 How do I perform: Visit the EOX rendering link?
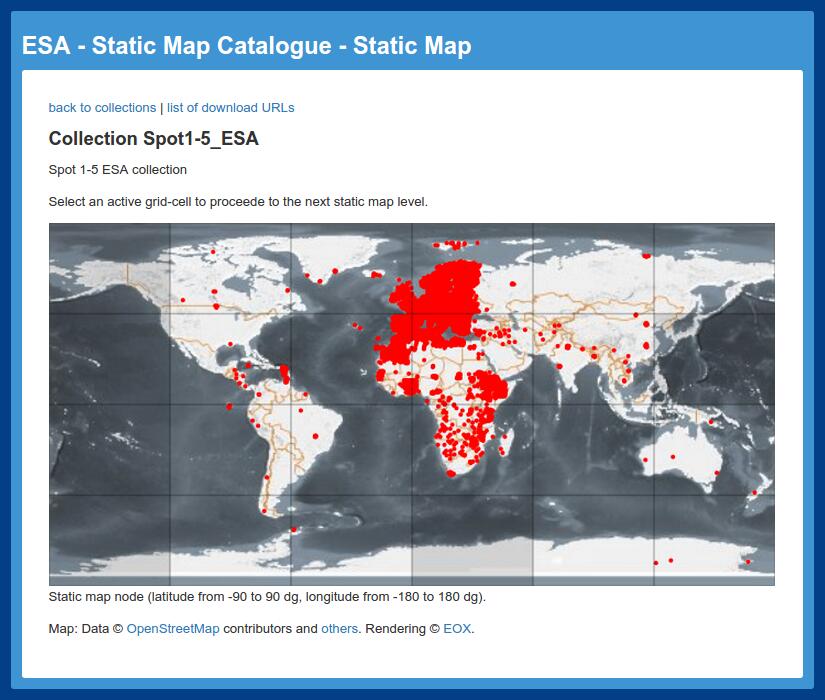pos(457,628)
